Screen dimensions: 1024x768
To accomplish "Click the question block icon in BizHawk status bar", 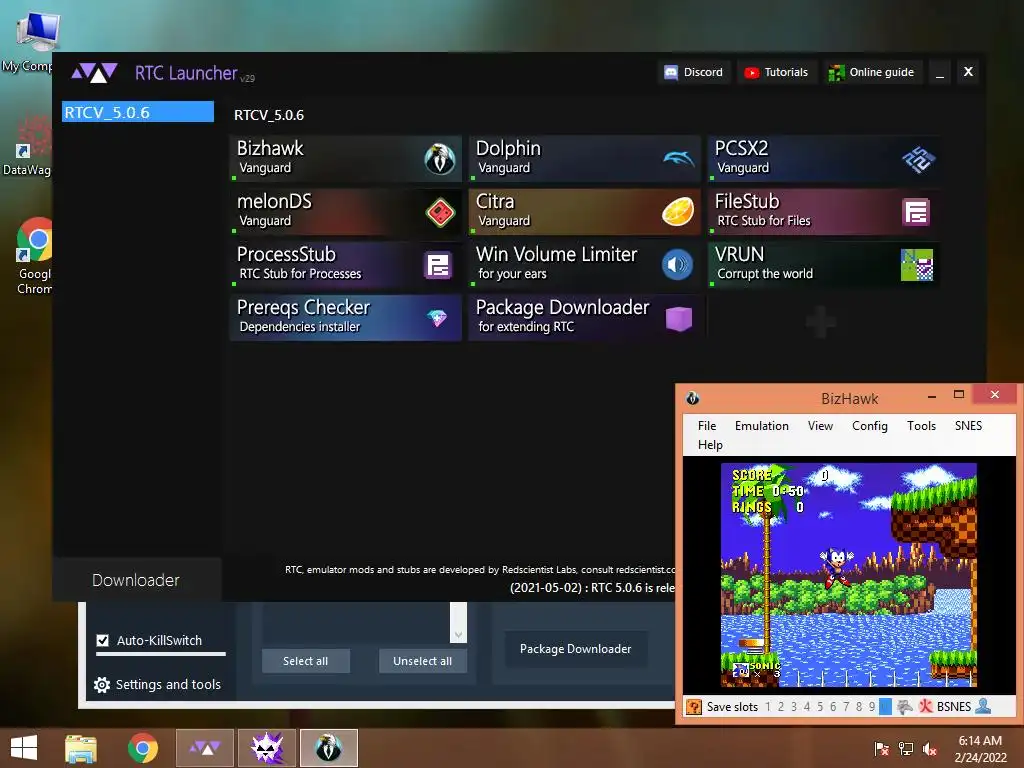I will click(694, 707).
